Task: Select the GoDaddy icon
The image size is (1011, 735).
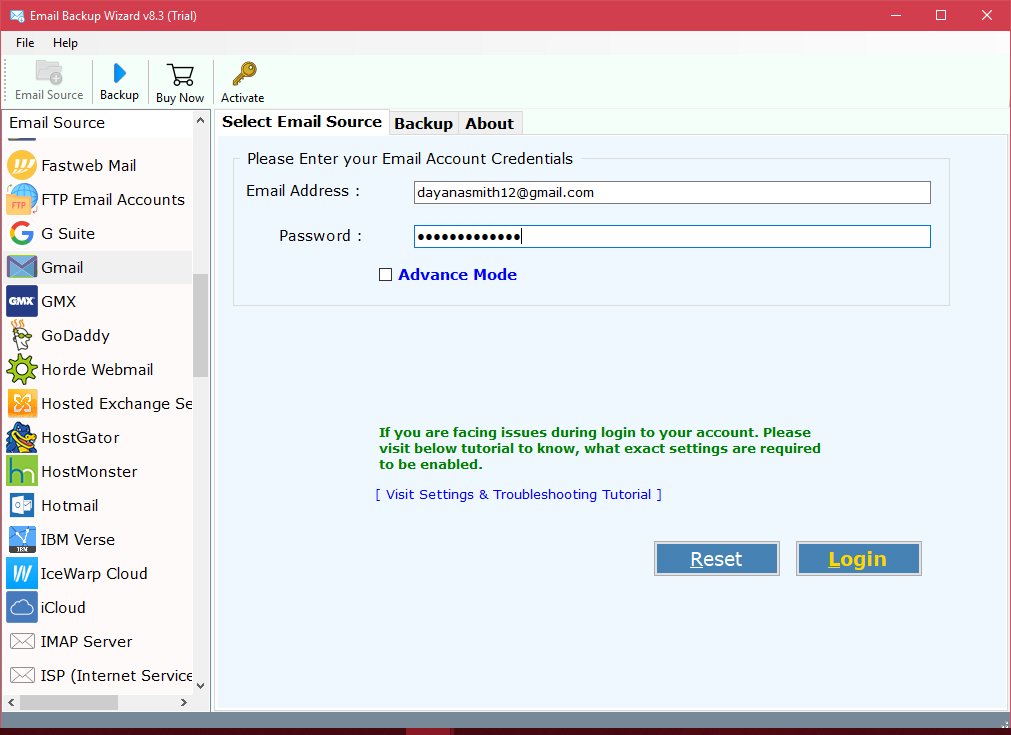Action: tap(21, 335)
